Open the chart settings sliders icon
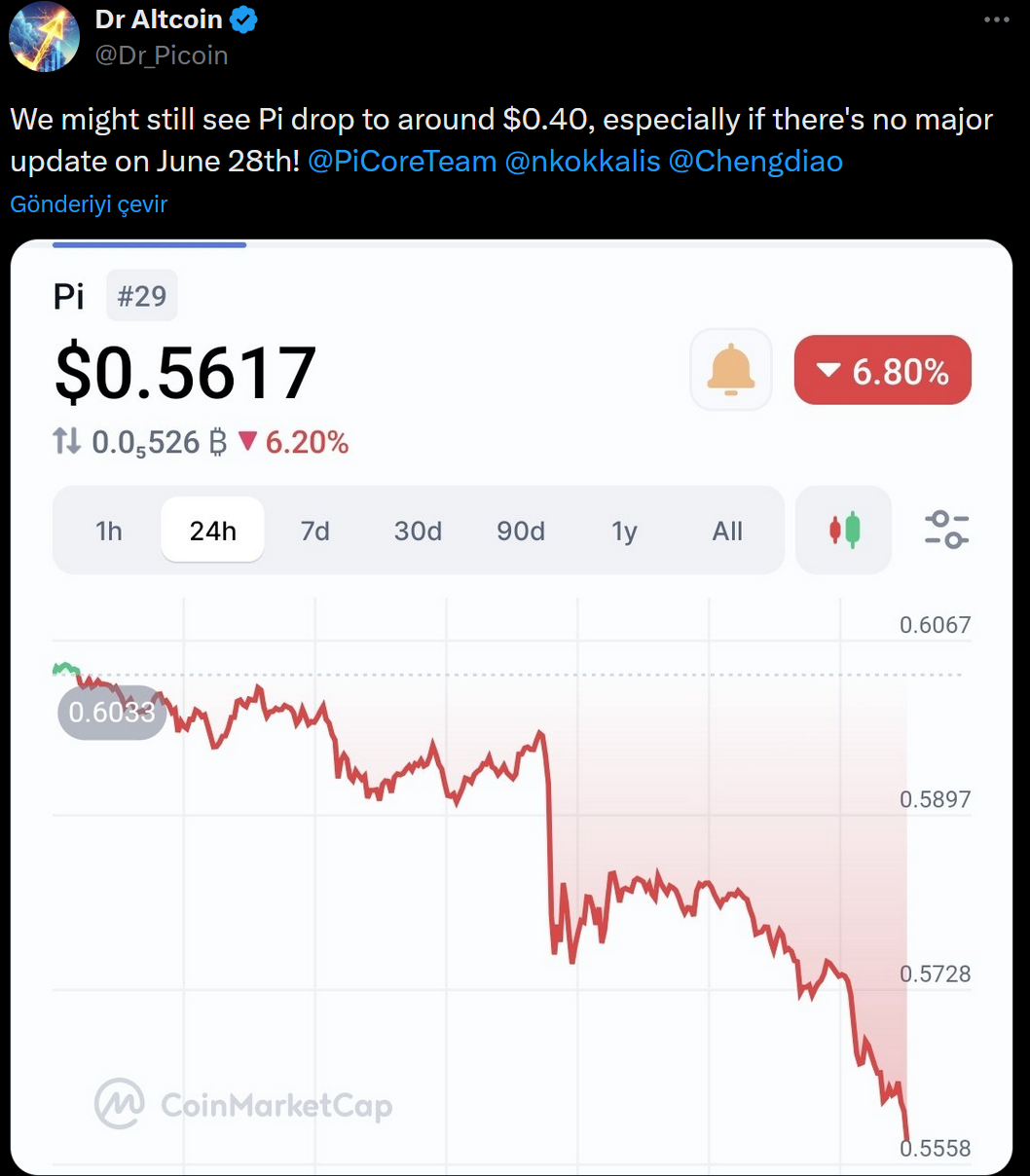1030x1176 pixels. pos(946,530)
